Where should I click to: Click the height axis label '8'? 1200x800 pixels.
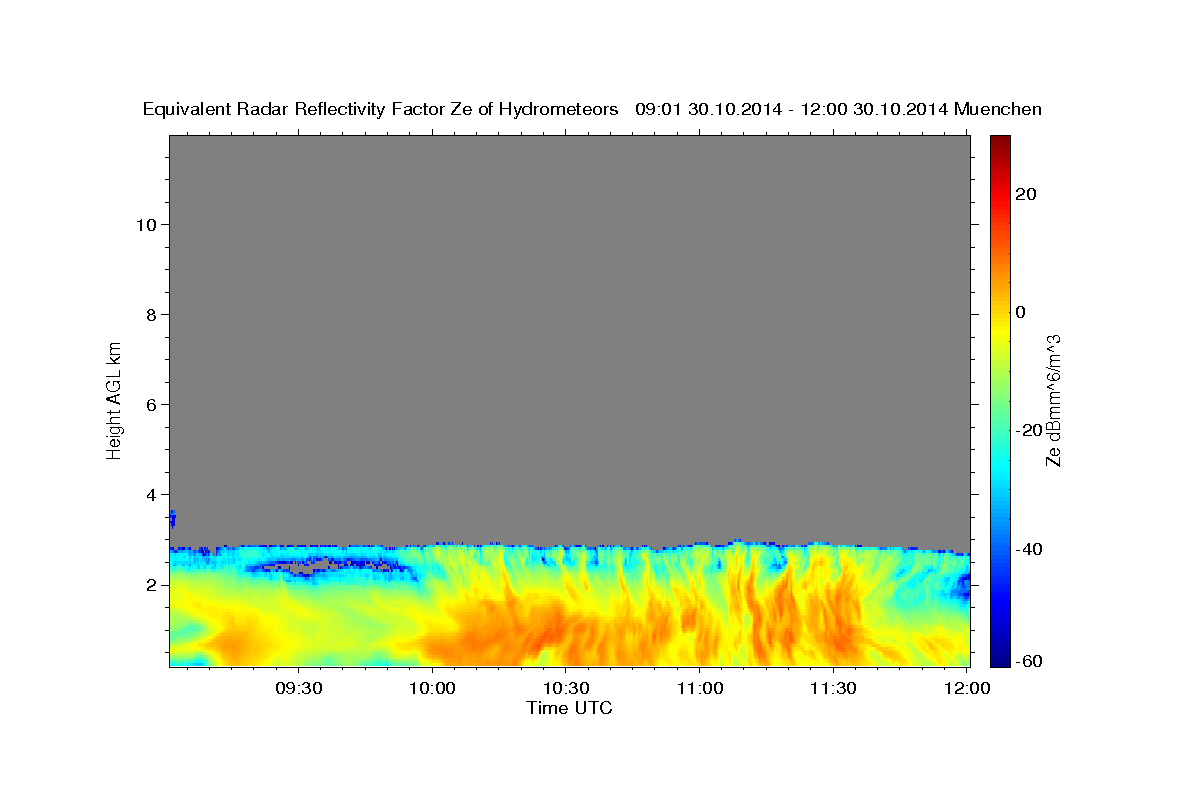click(x=150, y=314)
